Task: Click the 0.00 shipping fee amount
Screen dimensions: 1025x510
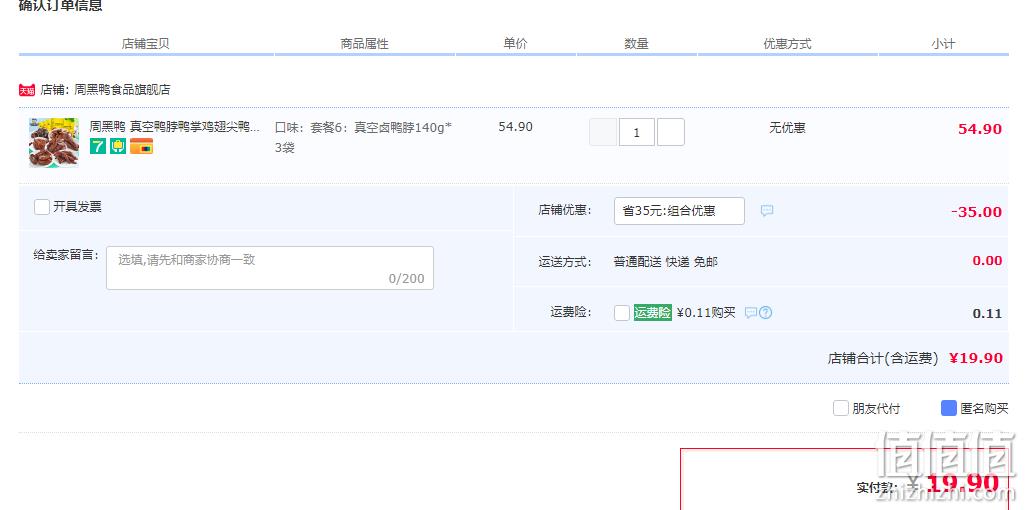Action: 987,261
